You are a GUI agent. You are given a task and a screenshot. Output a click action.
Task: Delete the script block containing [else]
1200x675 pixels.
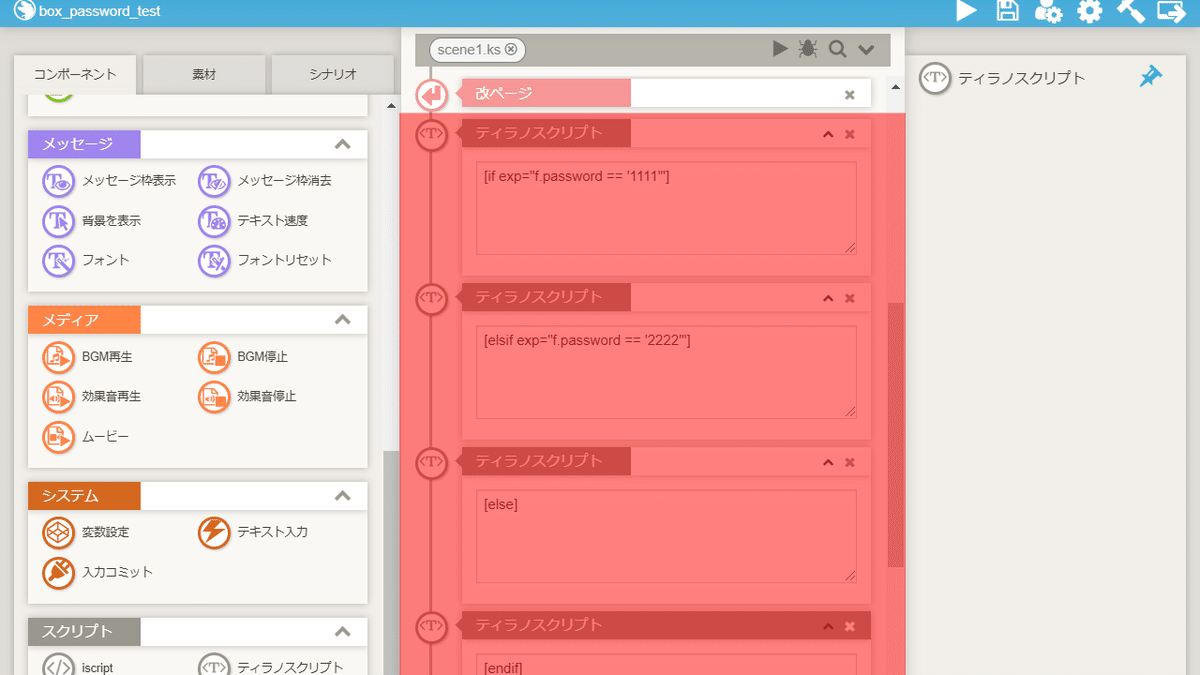tap(850, 462)
